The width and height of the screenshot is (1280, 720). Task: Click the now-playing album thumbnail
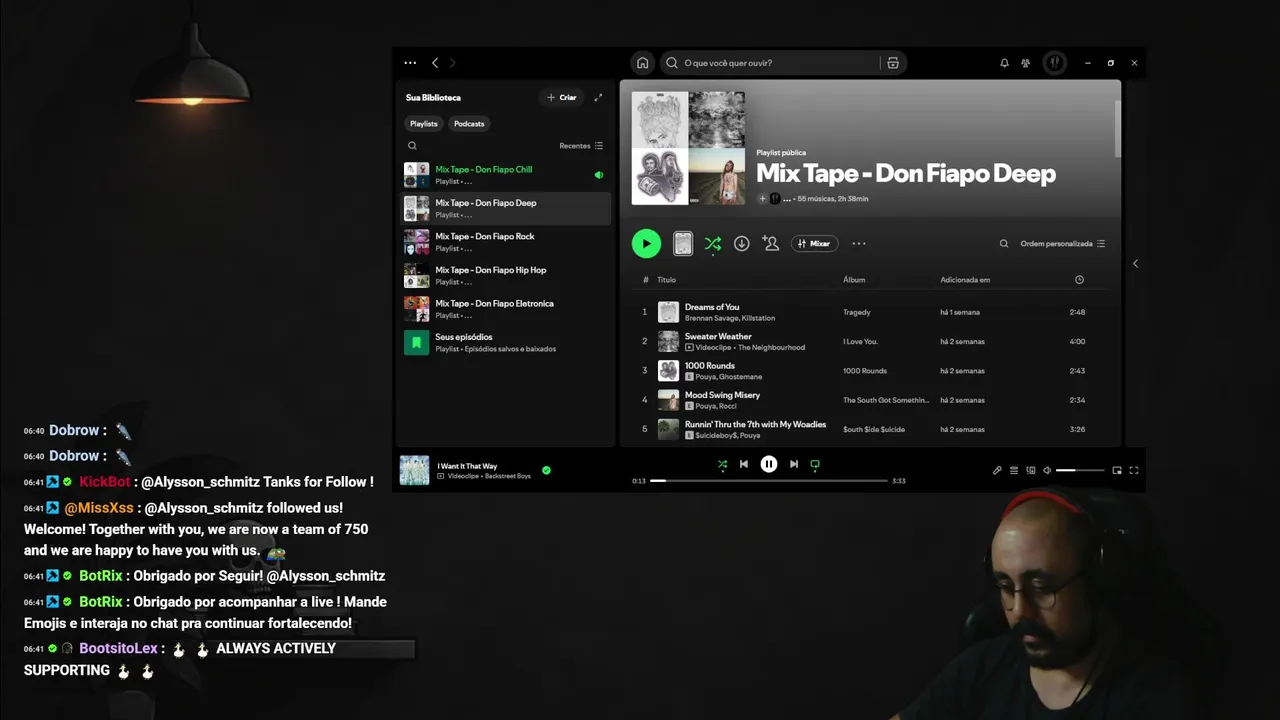(x=414, y=470)
